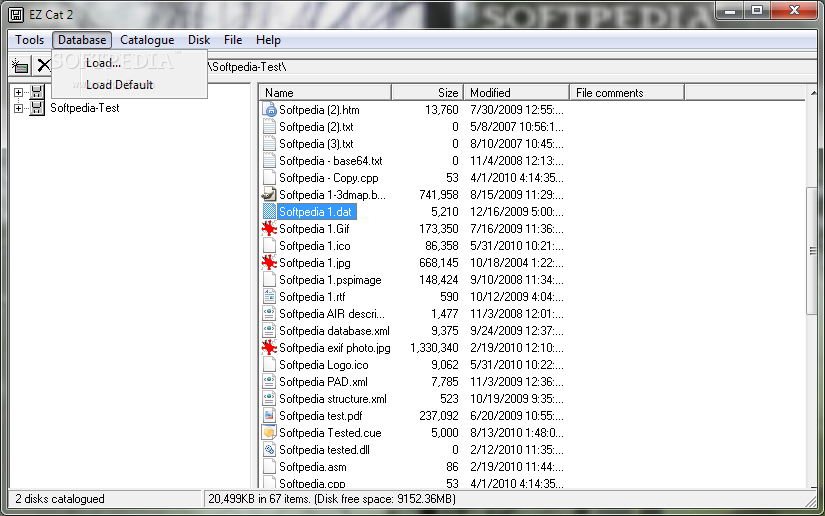Click the modified date 10/18/2004 1:22:...
This screenshot has height=516, width=825.
click(x=517, y=262)
